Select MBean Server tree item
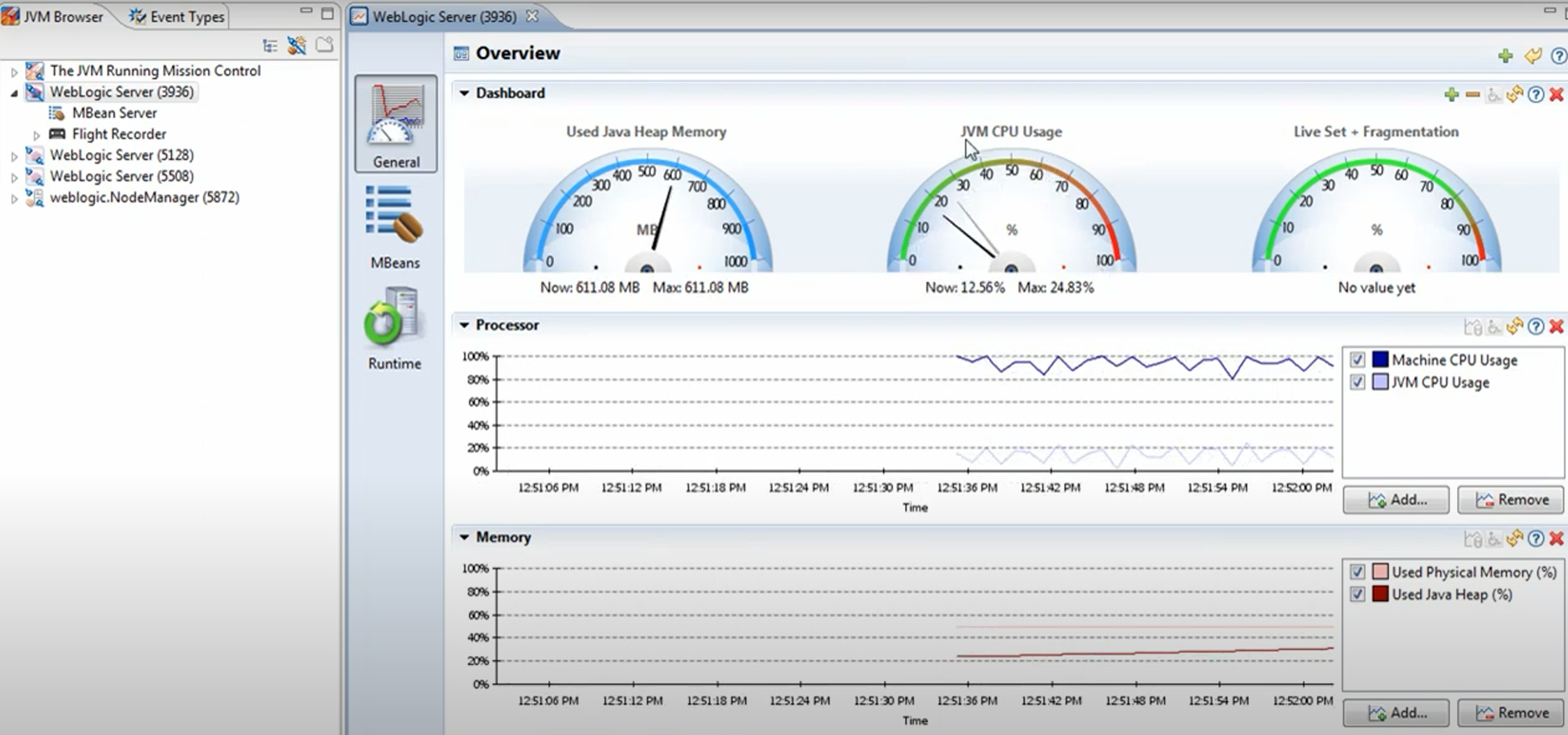Screen dimensions: 1568x735 point(114,113)
